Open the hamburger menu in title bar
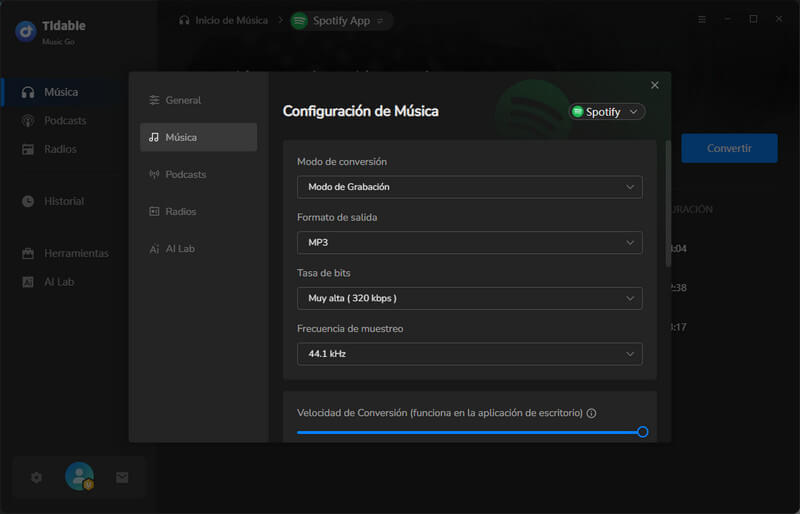This screenshot has height=514, width=800. 702,19
